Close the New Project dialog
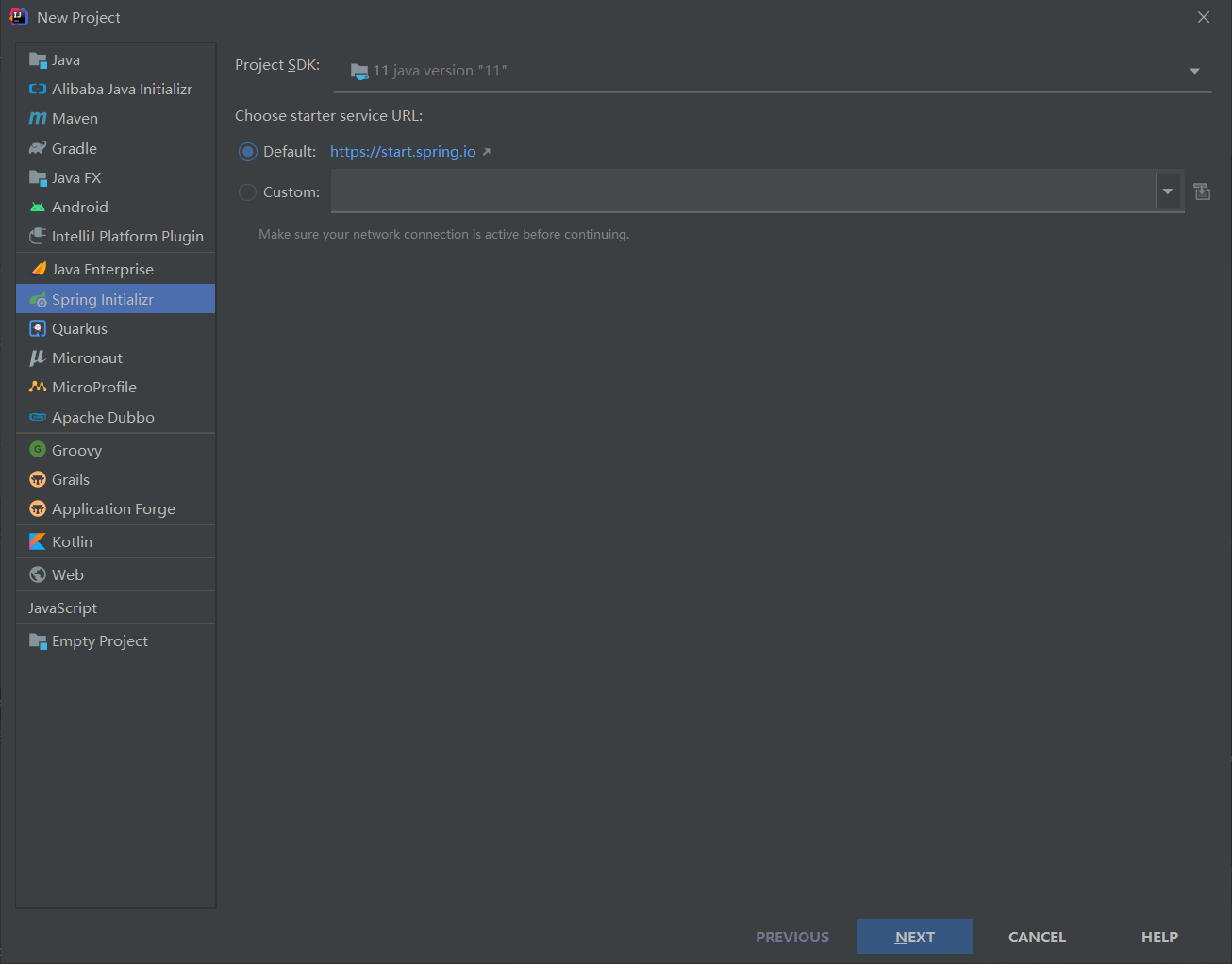Viewport: 1232px width, 964px height. click(1204, 17)
